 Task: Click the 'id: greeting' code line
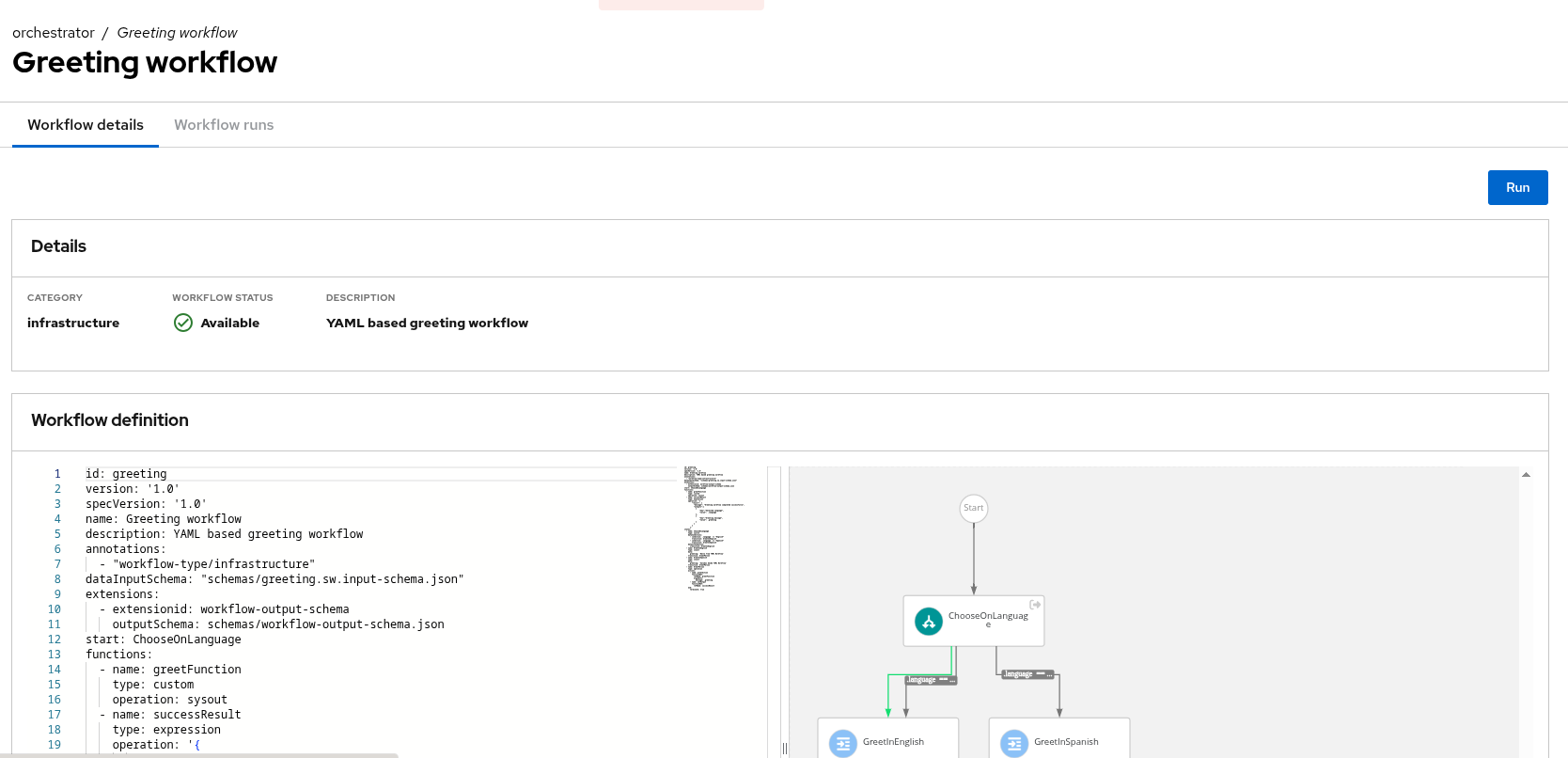[126, 474]
